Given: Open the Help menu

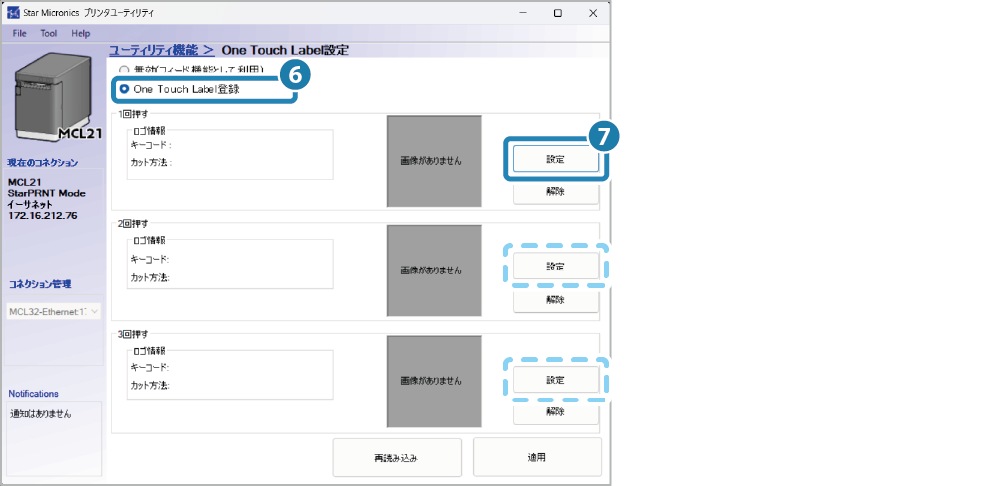Looking at the screenshot, I should [x=81, y=33].
